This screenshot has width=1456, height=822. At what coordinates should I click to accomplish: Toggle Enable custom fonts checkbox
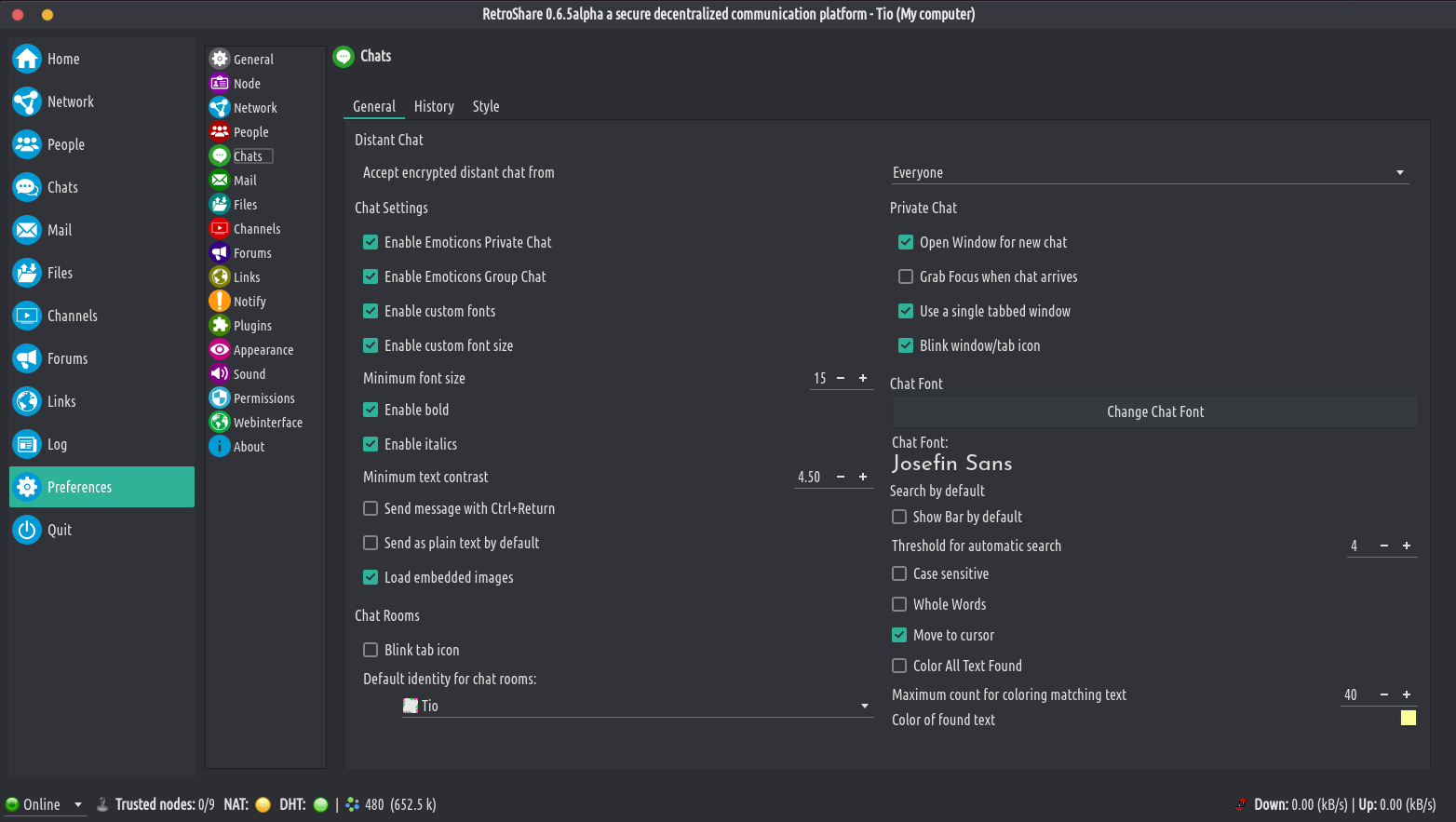coord(371,311)
